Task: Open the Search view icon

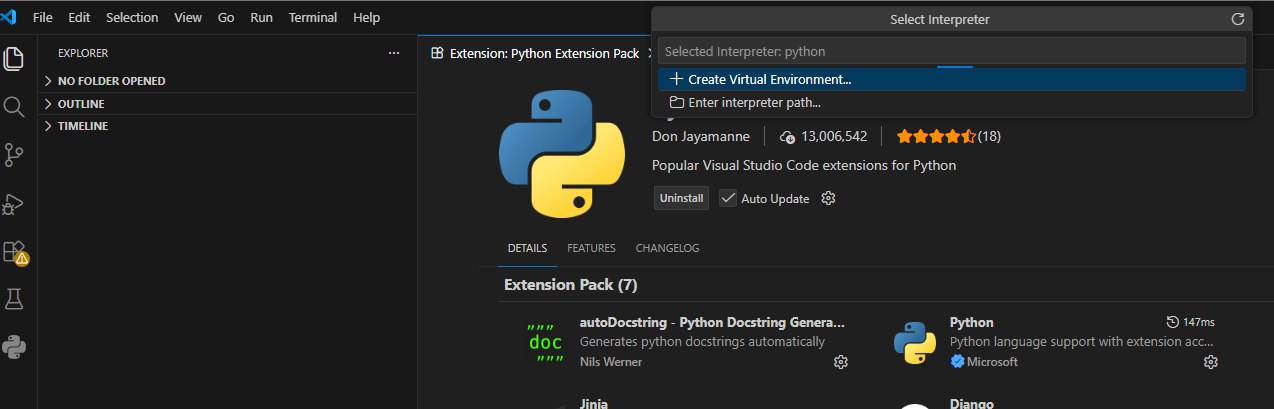Action: click(14, 107)
